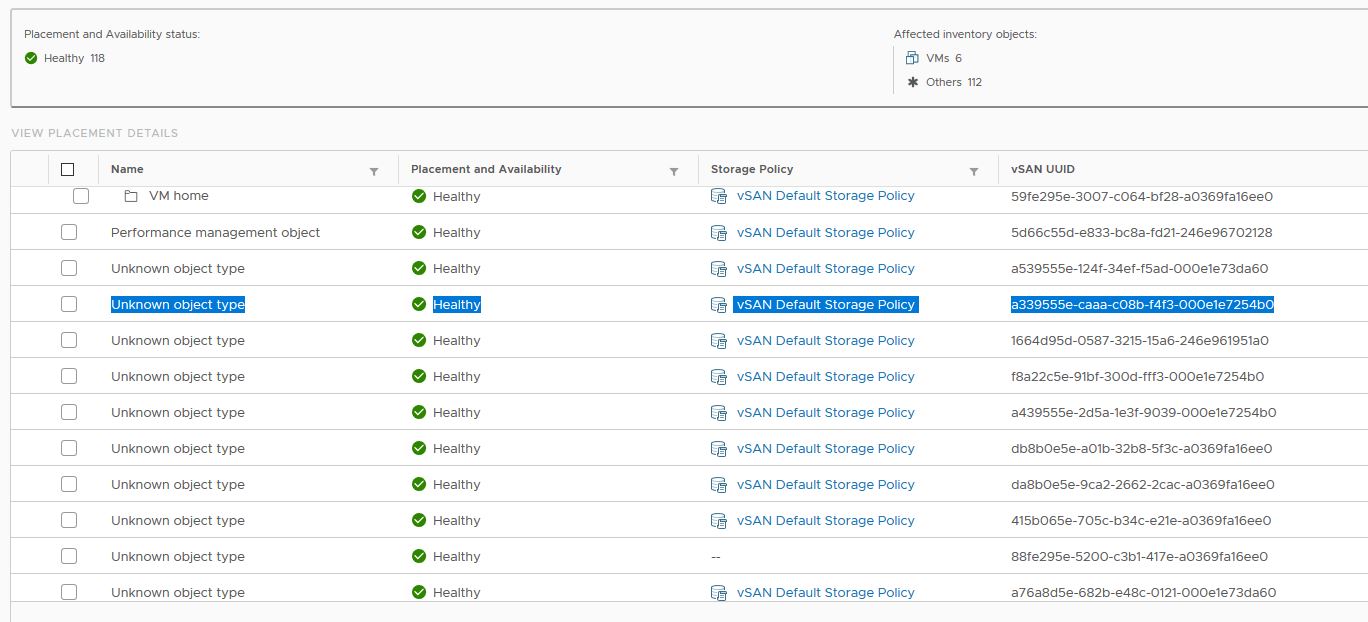Screen dimensions: 1368x622
Task: Open the Name column filter
Action: (374, 171)
